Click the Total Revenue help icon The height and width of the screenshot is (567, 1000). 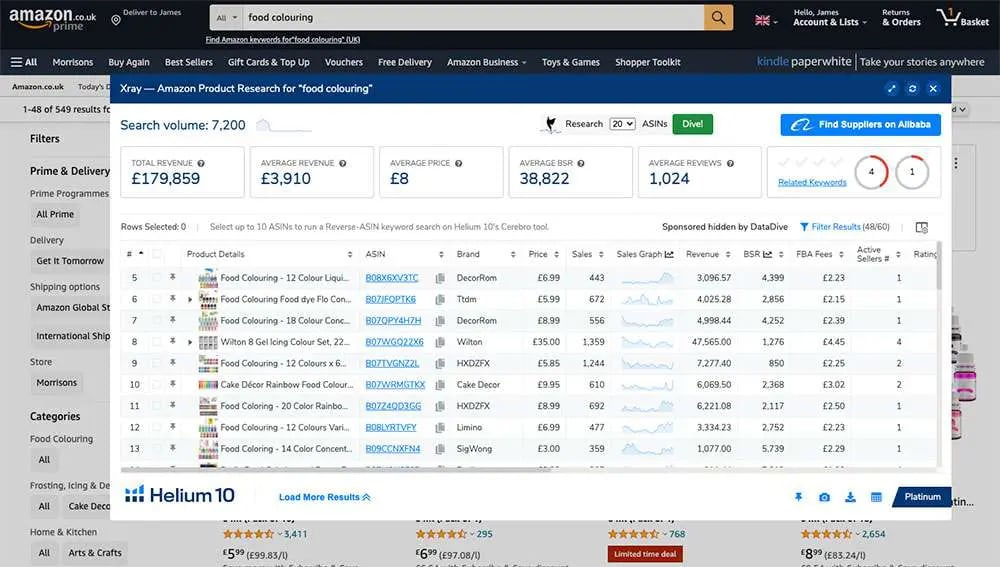pyautogui.click(x=201, y=163)
